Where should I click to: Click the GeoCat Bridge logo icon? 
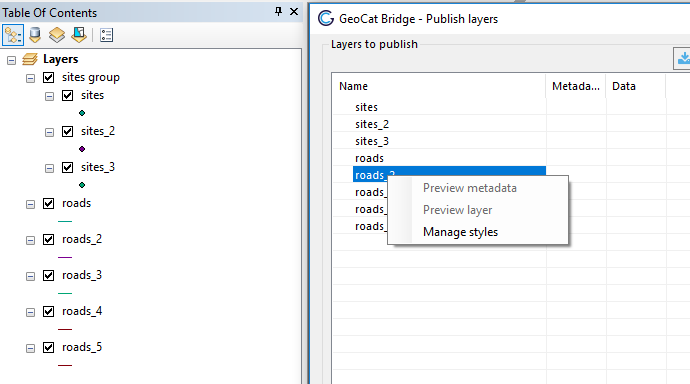[326, 18]
